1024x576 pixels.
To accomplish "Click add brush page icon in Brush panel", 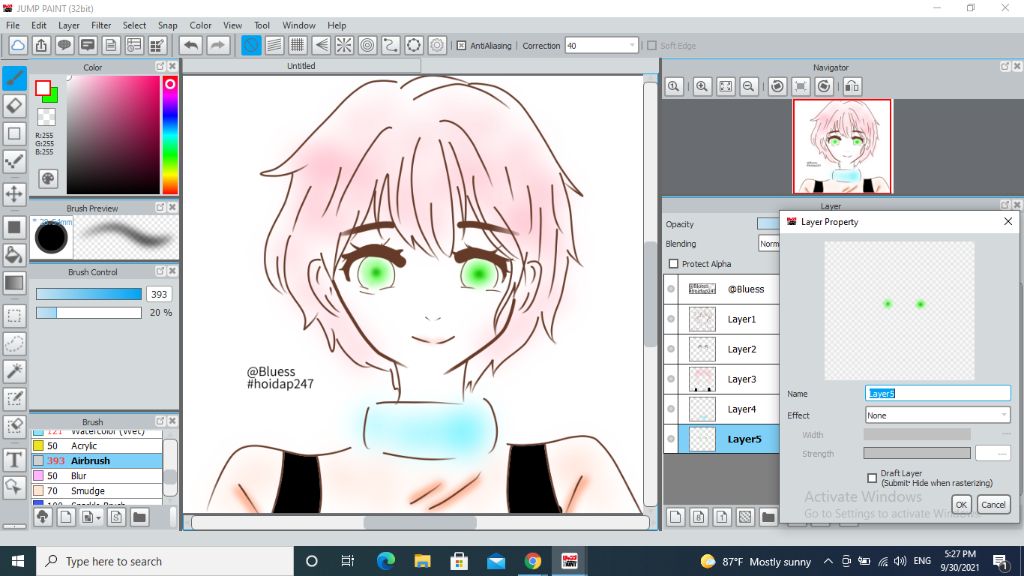I will (x=65, y=517).
